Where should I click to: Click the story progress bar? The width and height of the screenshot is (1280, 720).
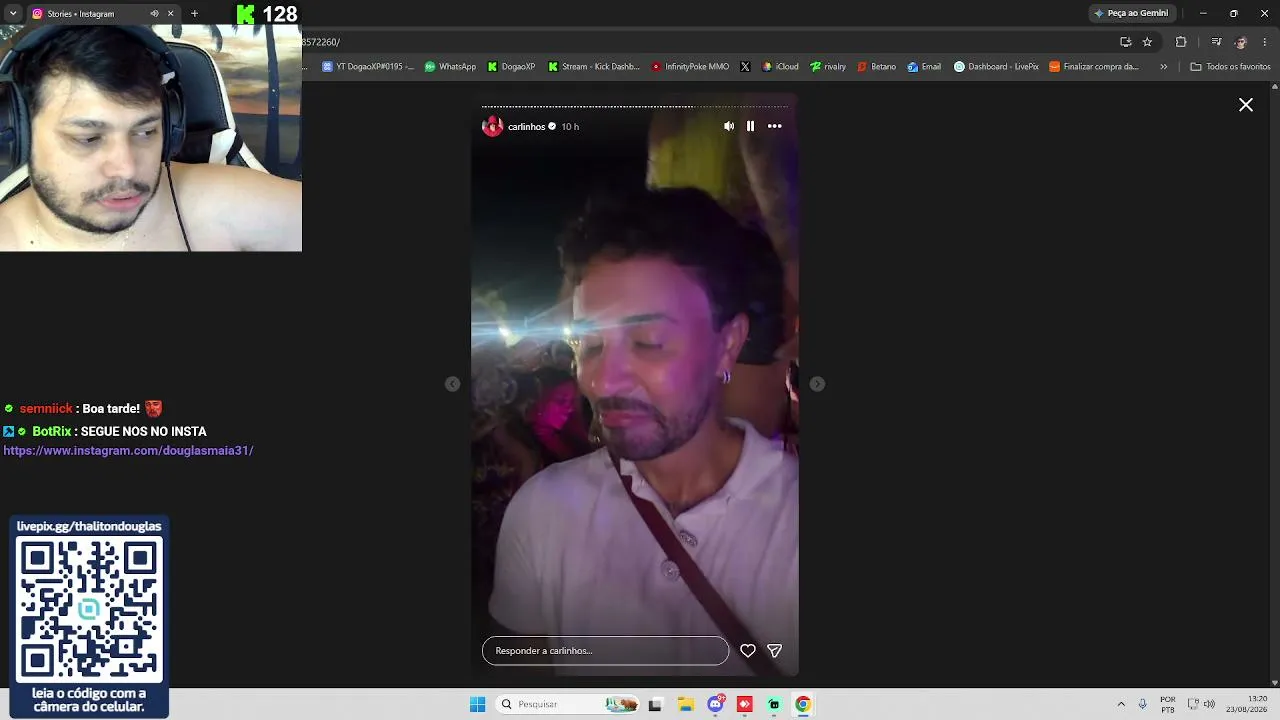coord(635,106)
